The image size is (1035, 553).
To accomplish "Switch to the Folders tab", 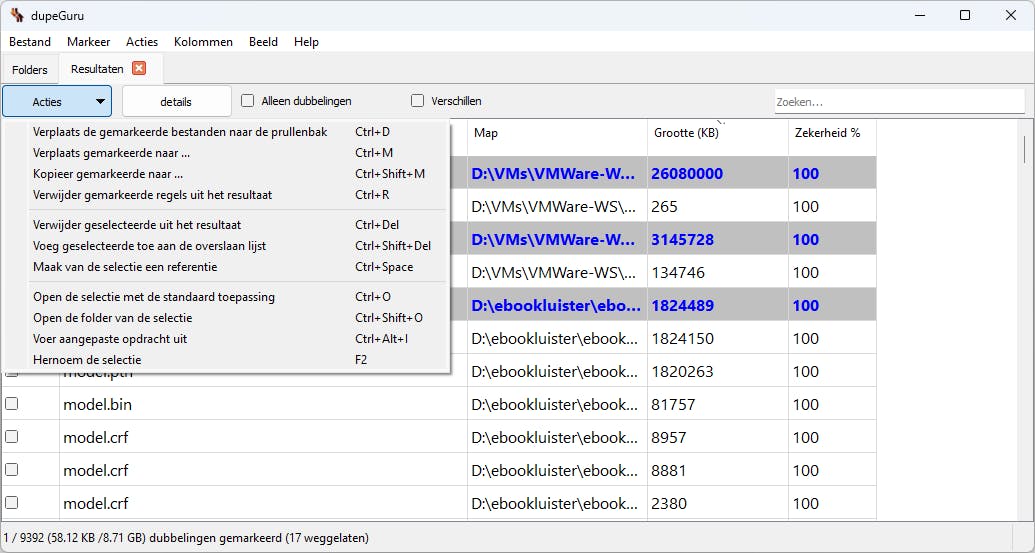I will [30, 70].
